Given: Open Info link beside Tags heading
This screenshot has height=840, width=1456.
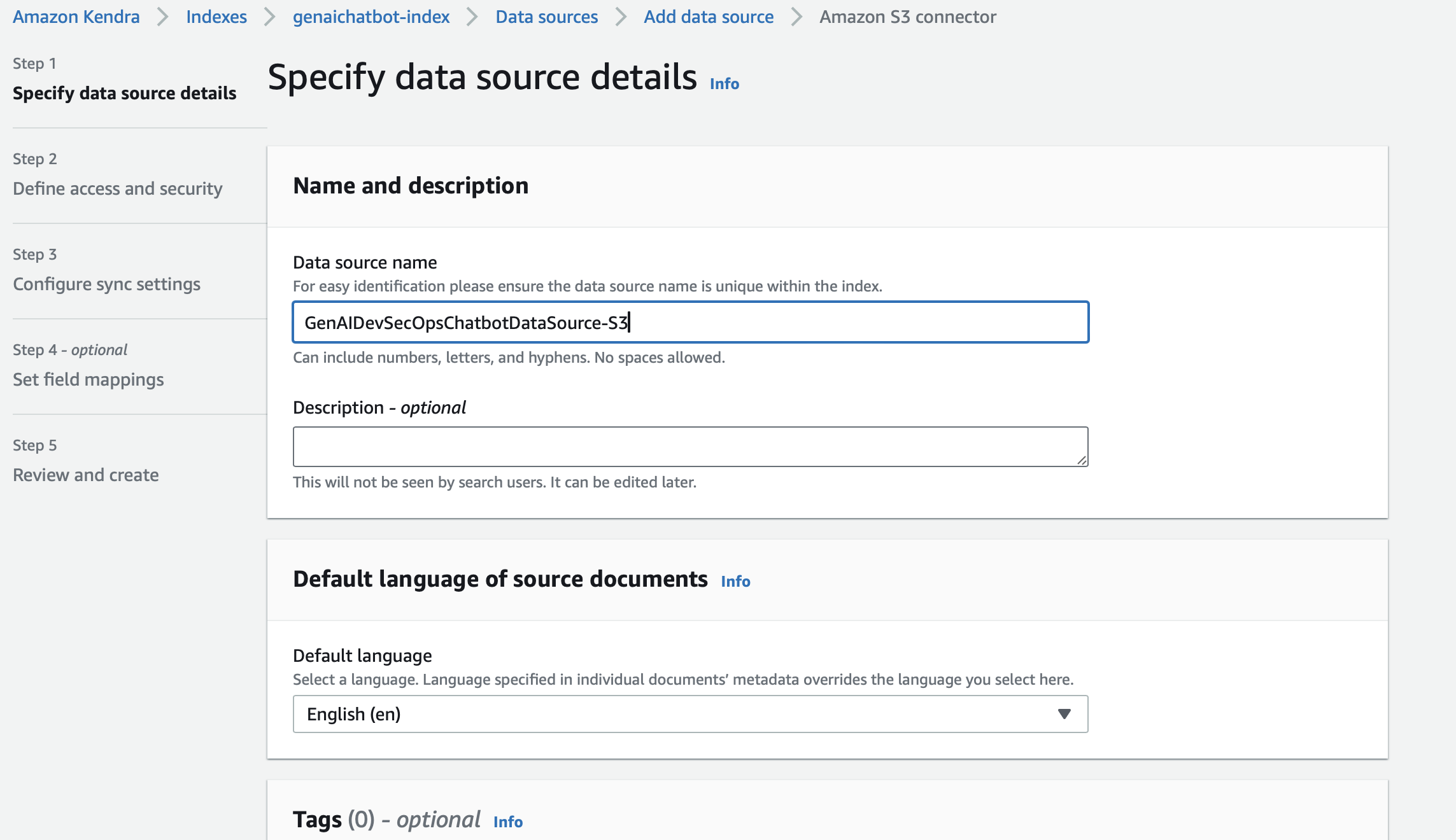Looking at the screenshot, I should point(508,822).
